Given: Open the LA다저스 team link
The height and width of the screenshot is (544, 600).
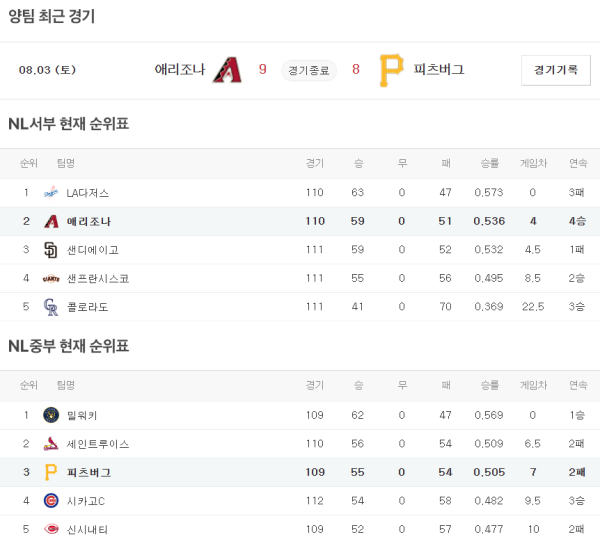Looking at the screenshot, I should pyautogui.click(x=88, y=193).
